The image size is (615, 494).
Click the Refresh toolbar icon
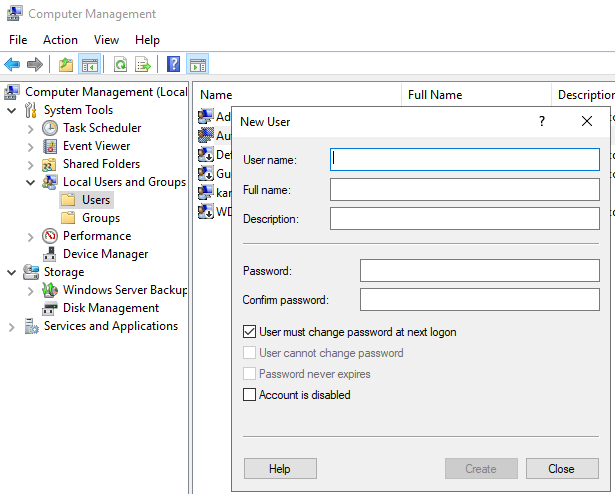(x=120, y=65)
